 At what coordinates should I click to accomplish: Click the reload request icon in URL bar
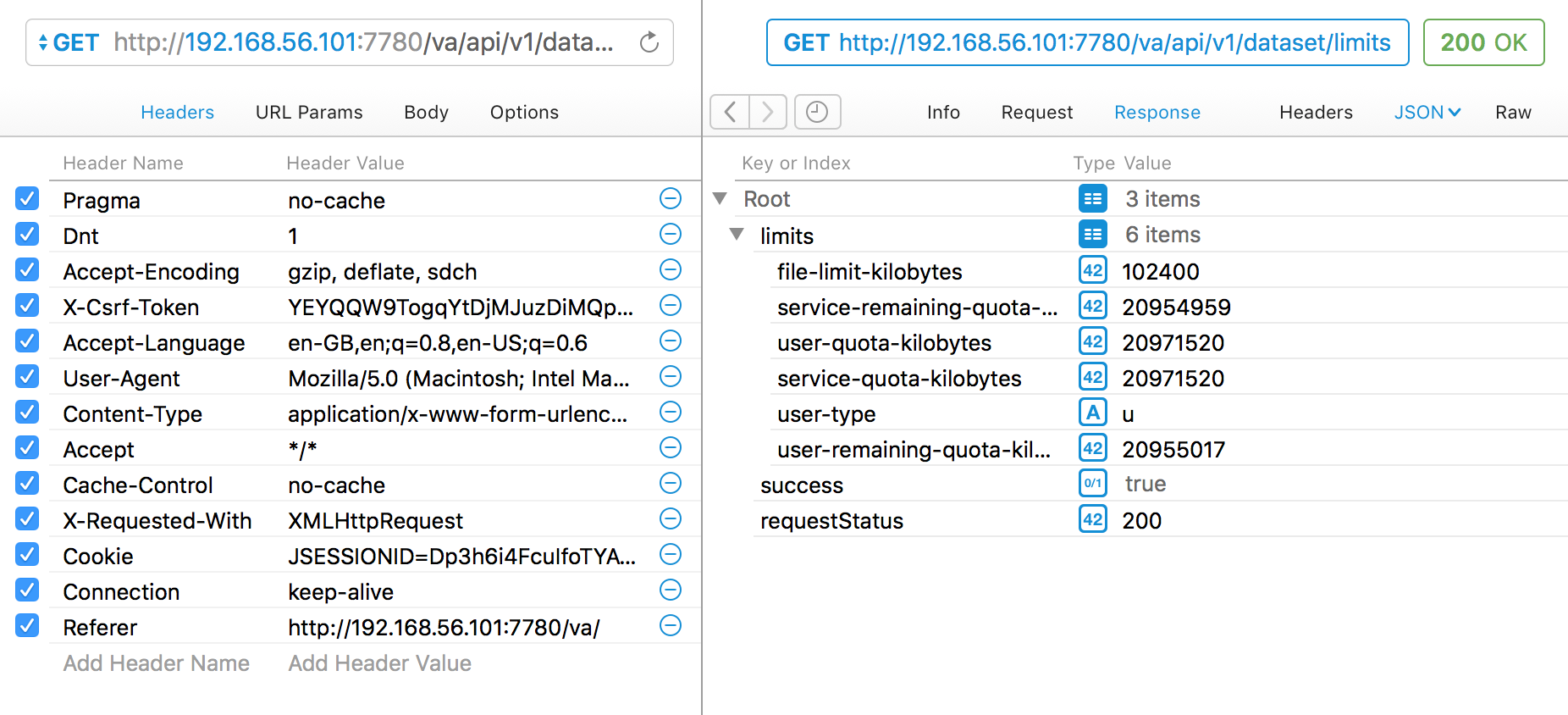click(x=649, y=42)
